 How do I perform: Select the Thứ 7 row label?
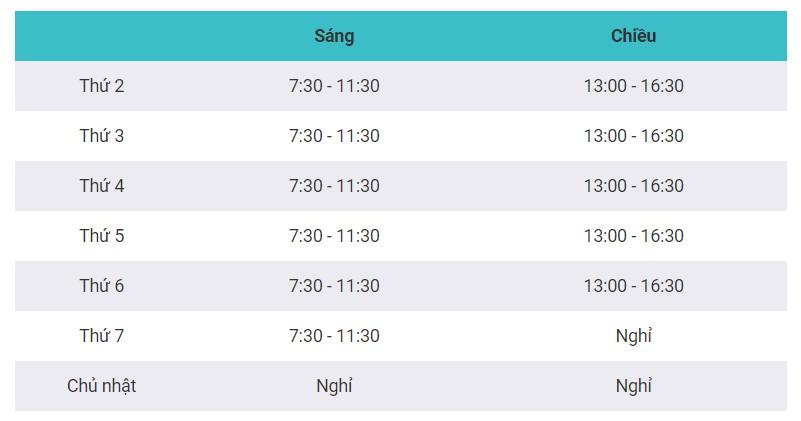(x=102, y=336)
